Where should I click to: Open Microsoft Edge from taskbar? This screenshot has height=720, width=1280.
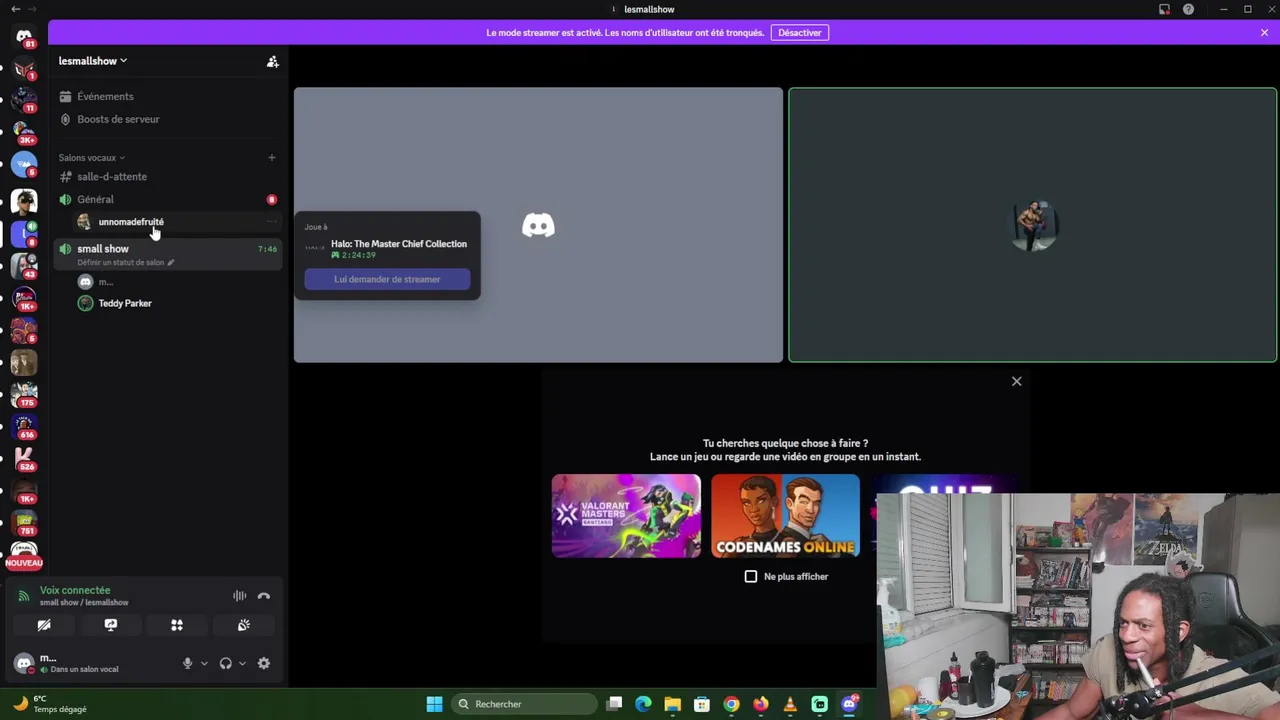[x=643, y=704]
